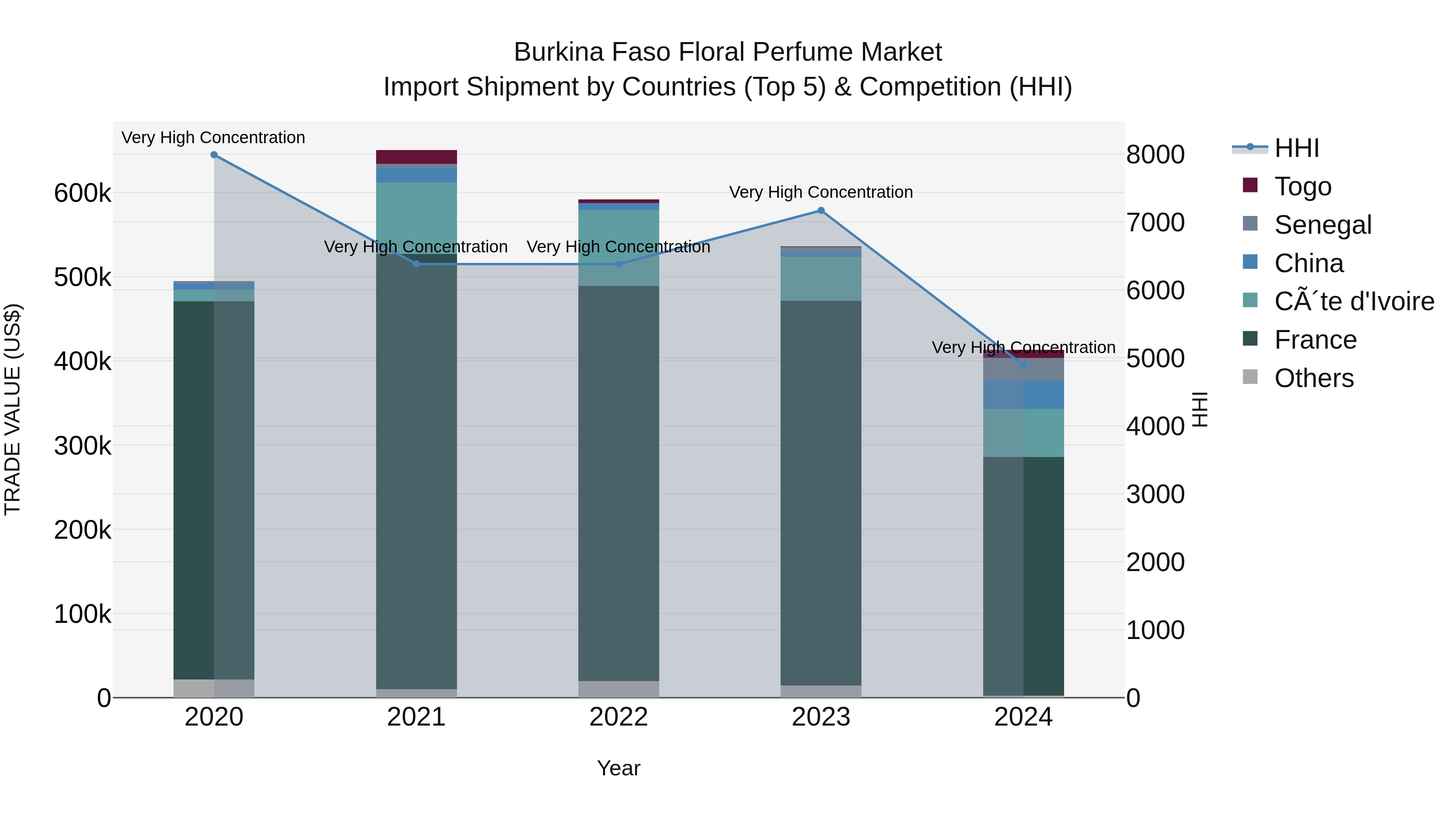The height and width of the screenshot is (819, 1456).
Task: Click the Côte d'Ivoire teal legend swatch
Action: pyautogui.click(x=1250, y=300)
